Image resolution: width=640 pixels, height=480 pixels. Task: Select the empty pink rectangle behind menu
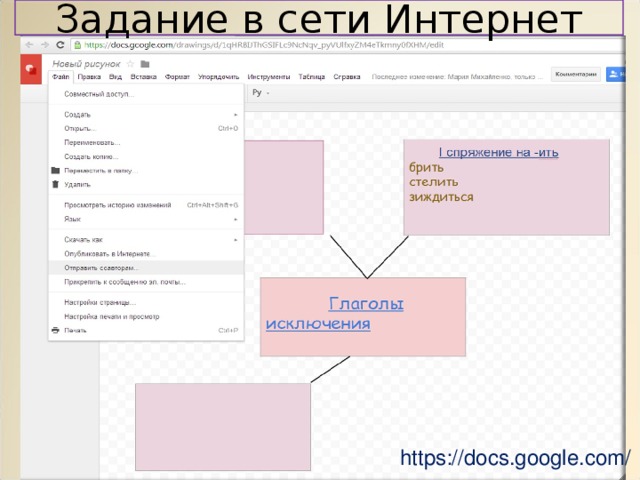[284, 187]
